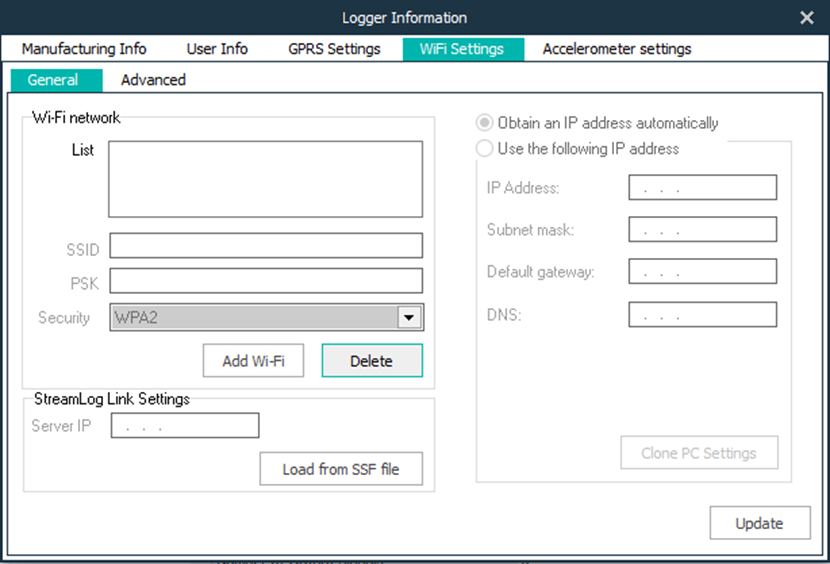Close the Logger Information dialog
Image resolution: width=830 pixels, height=564 pixels.
pyautogui.click(x=807, y=17)
